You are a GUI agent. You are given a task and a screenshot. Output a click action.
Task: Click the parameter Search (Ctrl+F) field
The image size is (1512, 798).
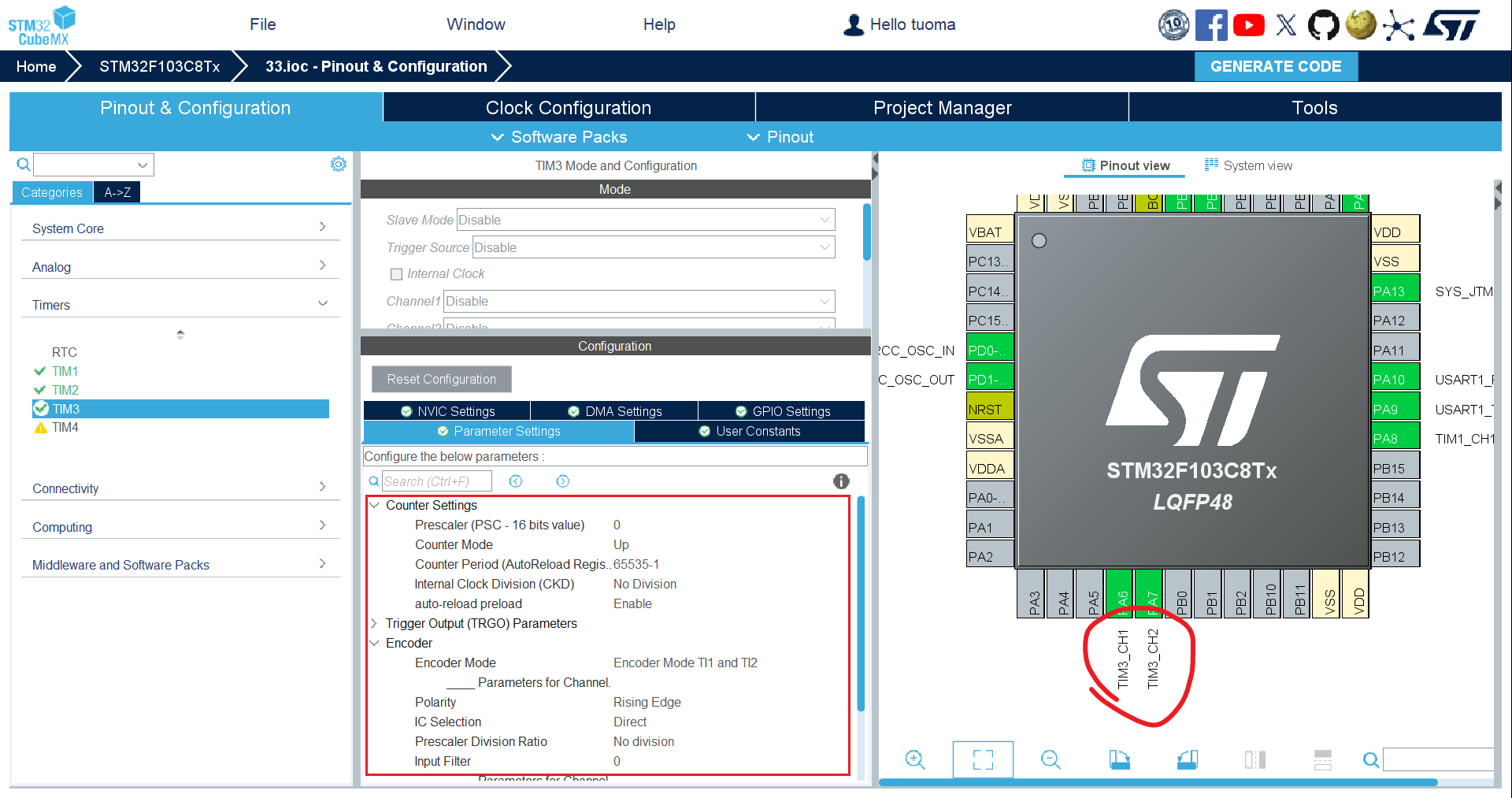point(437,481)
